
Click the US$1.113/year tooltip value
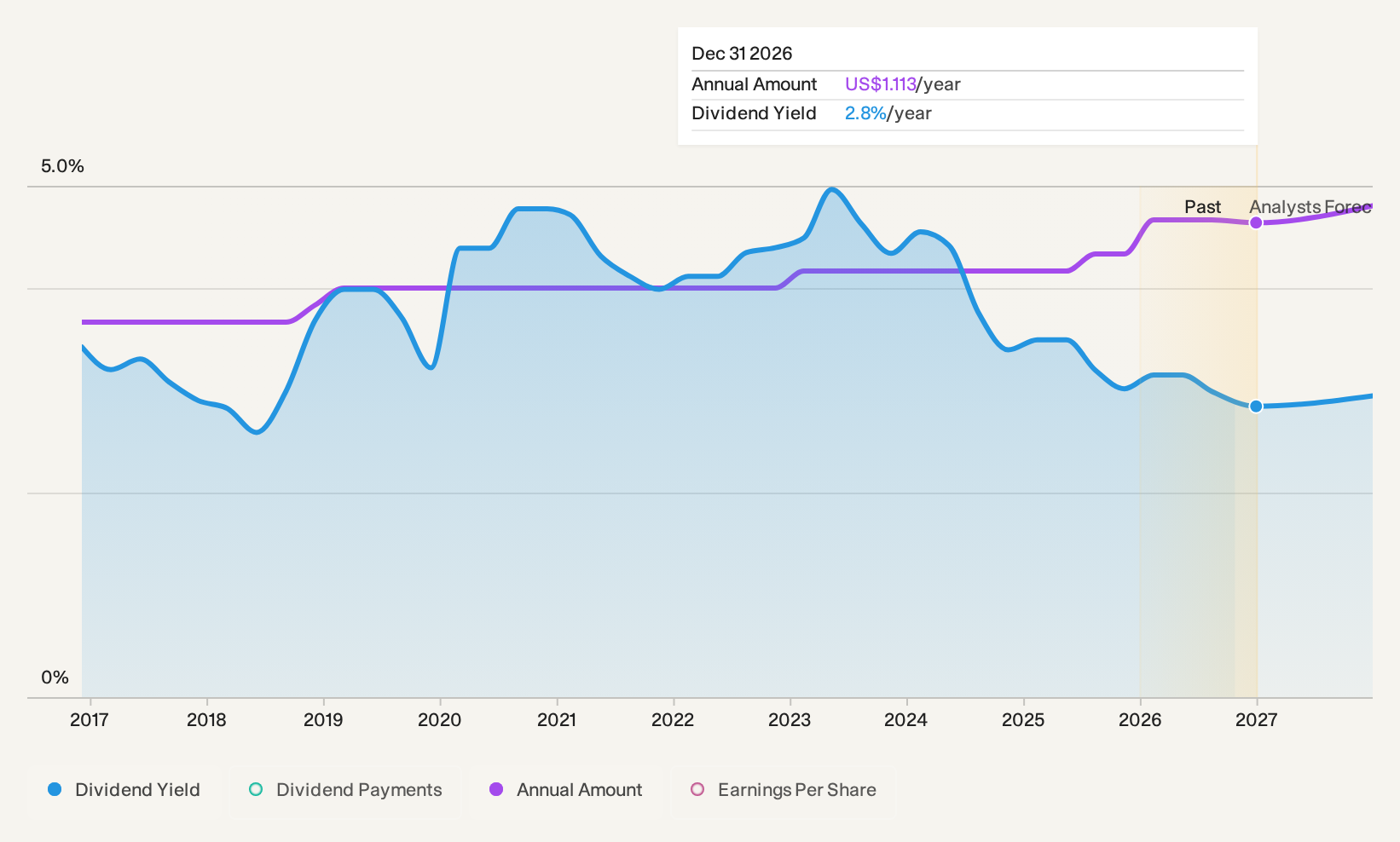tap(903, 84)
